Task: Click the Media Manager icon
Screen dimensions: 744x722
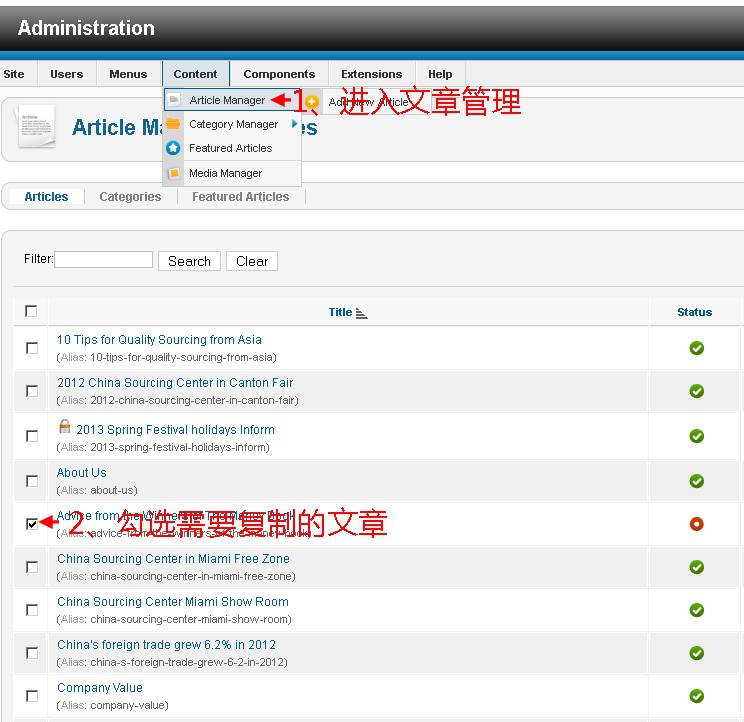Action: click(174, 173)
